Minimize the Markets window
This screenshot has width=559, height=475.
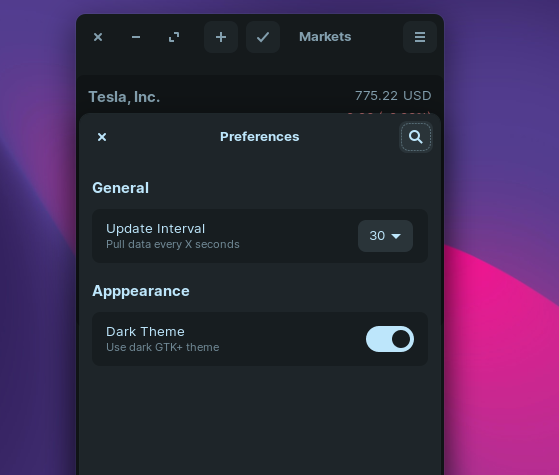136,37
